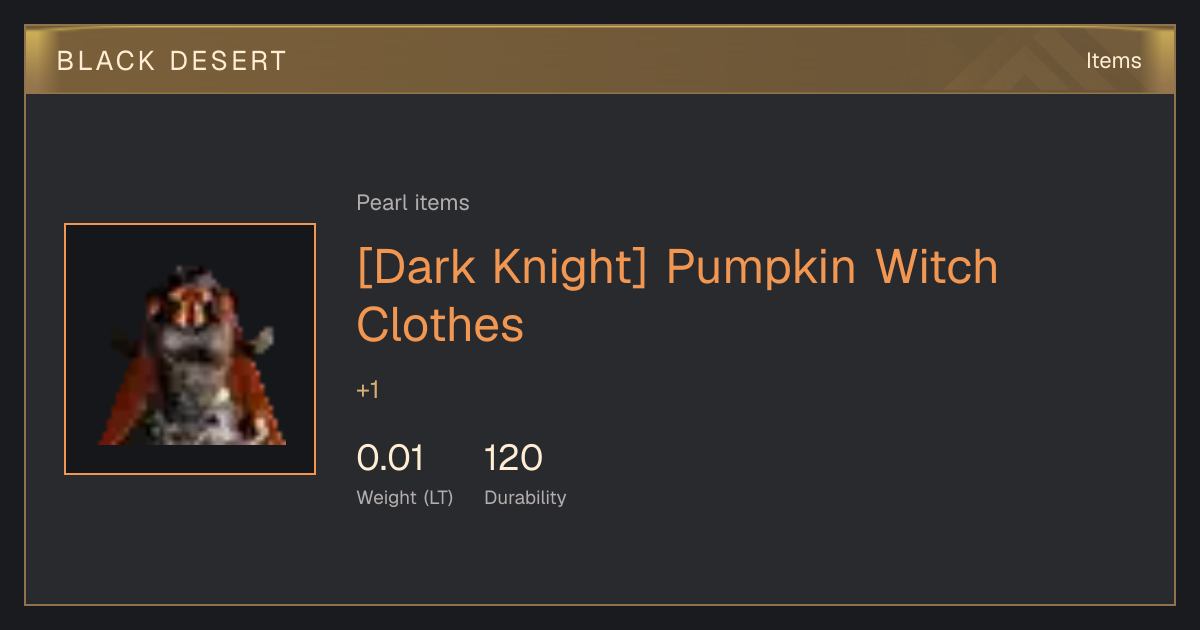Select the Pearl items category label

(413, 203)
